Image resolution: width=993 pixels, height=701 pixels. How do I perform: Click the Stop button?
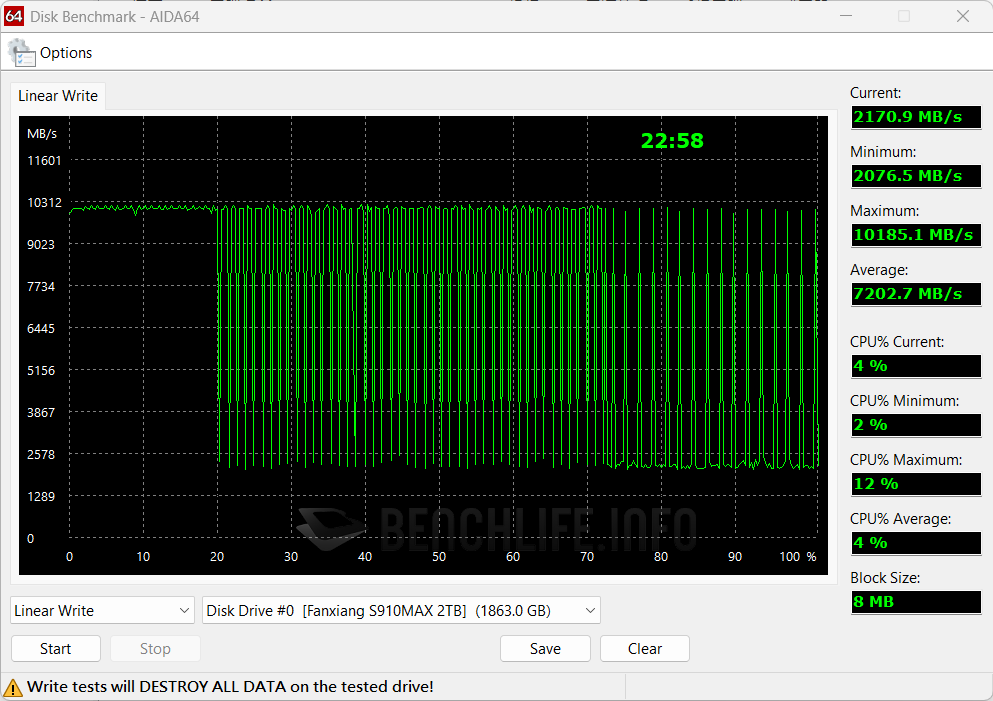pyautogui.click(x=155, y=648)
